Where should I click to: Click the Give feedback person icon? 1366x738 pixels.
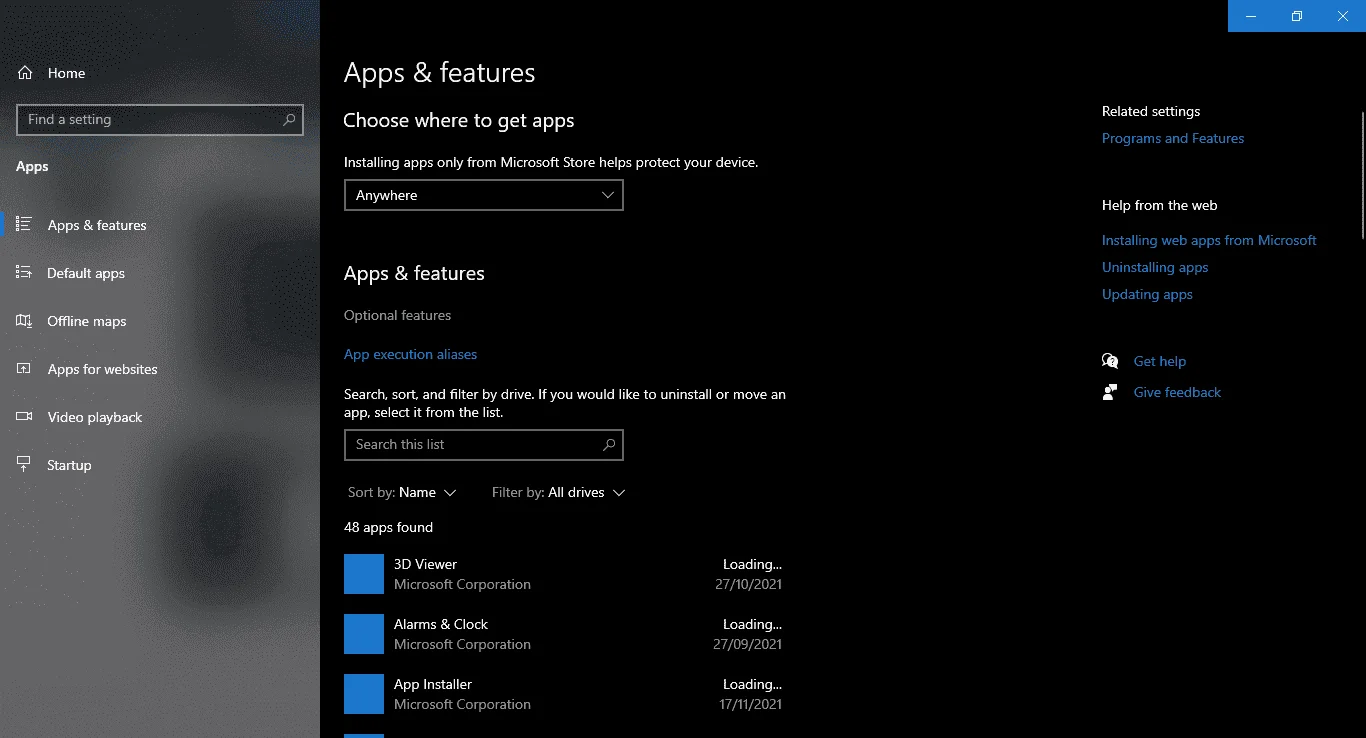point(1110,392)
